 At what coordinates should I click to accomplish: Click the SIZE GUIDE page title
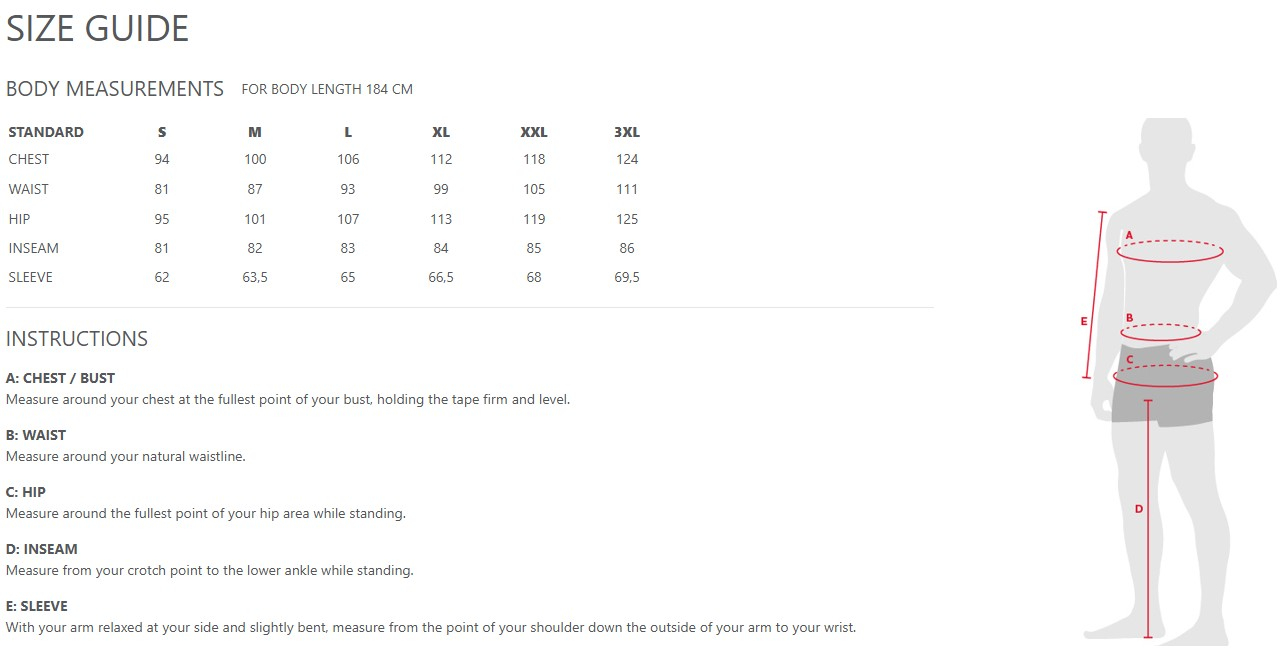[97, 29]
